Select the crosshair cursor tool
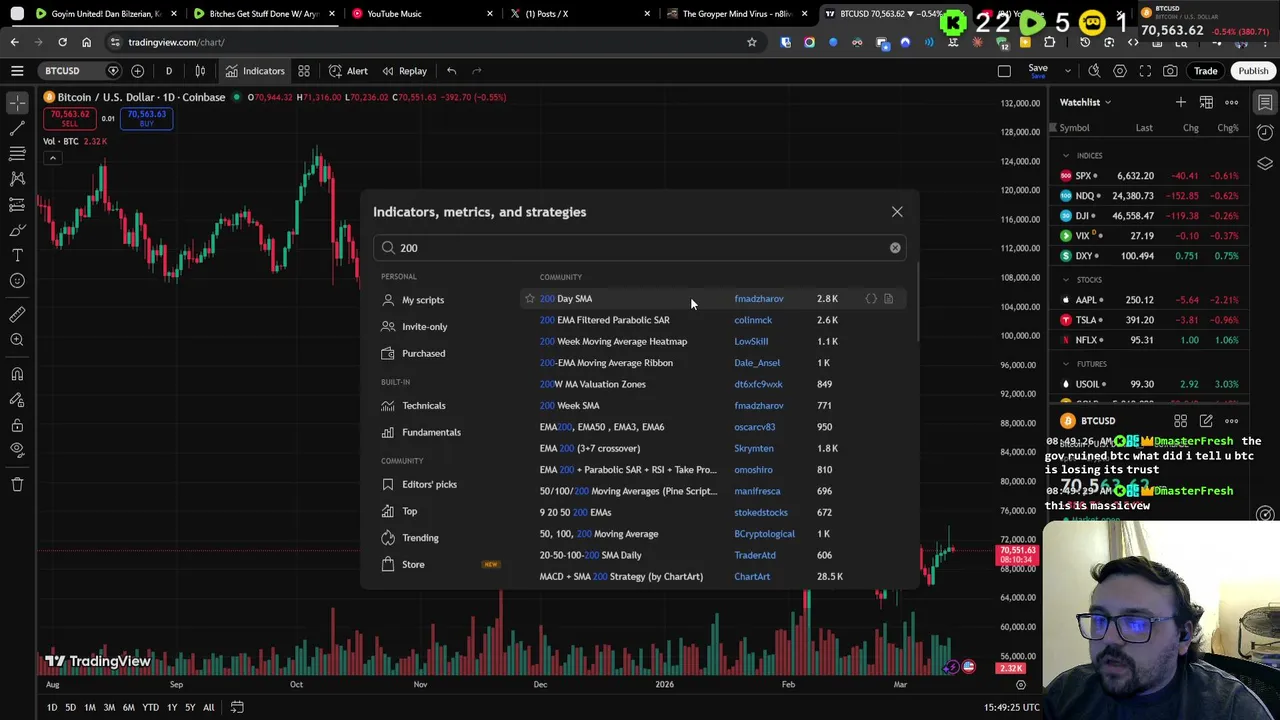The width and height of the screenshot is (1280, 720). (17, 102)
